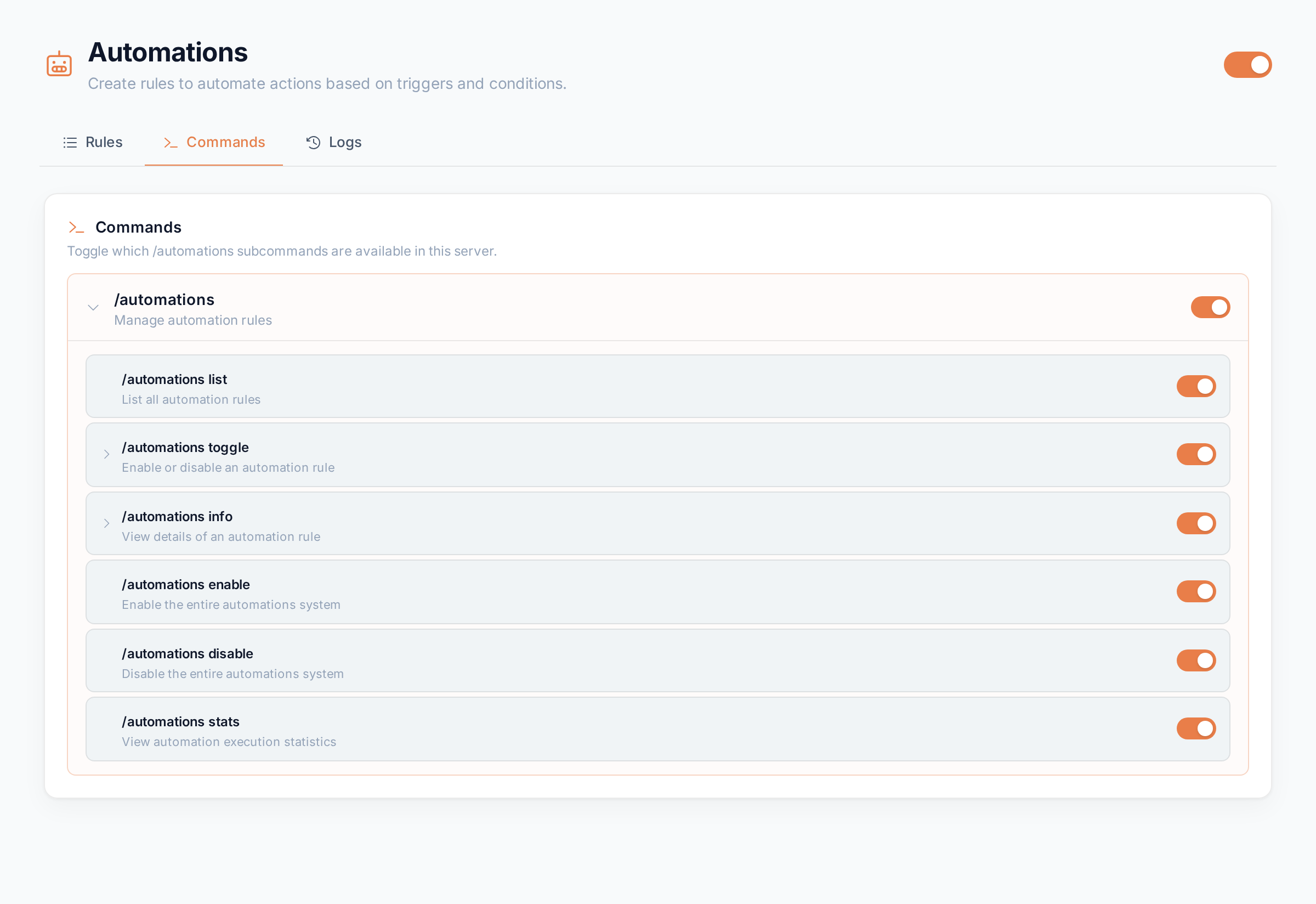Viewport: 1316px width, 904px height.
Task: Click the '/automations' group name text
Action: tap(164, 300)
